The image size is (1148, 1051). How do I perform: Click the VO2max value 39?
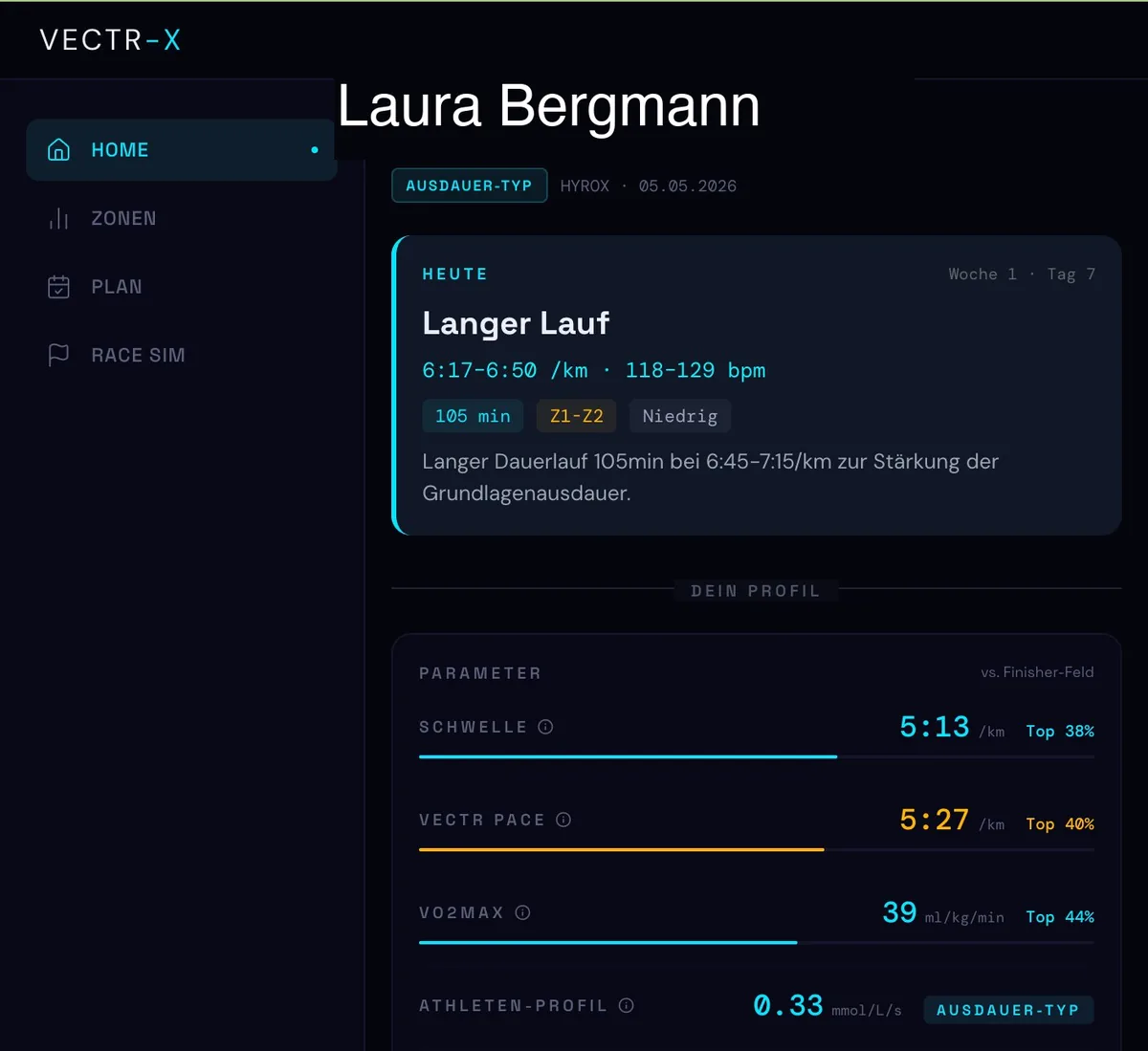pos(899,912)
